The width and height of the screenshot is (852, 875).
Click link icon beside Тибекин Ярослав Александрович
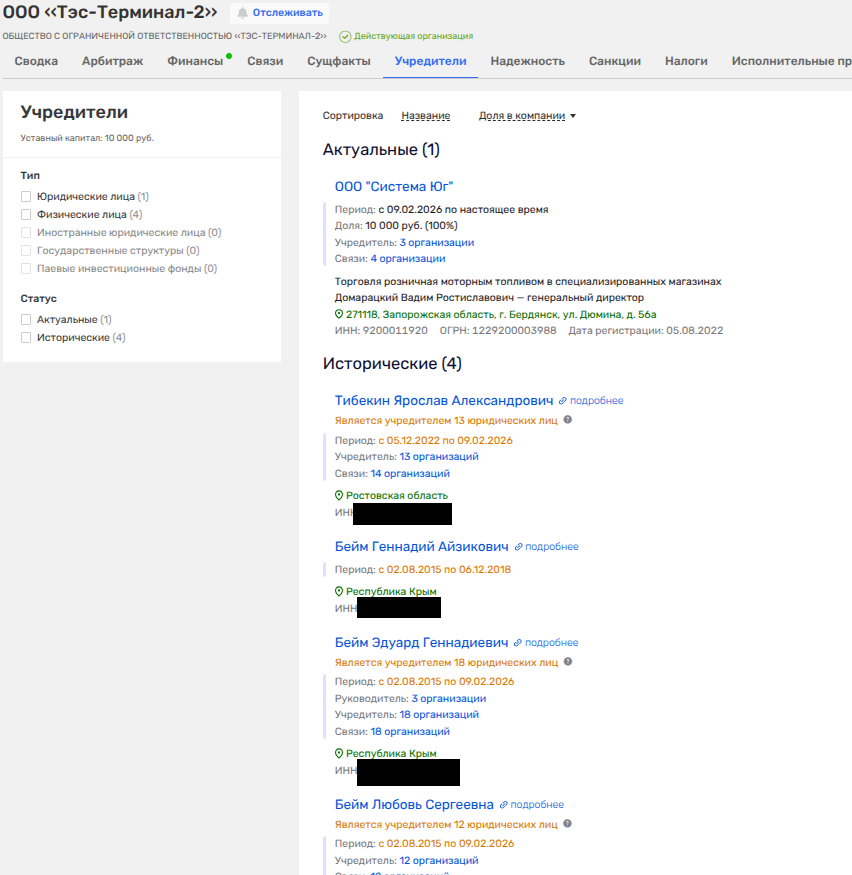pyautogui.click(x=563, y=401)
